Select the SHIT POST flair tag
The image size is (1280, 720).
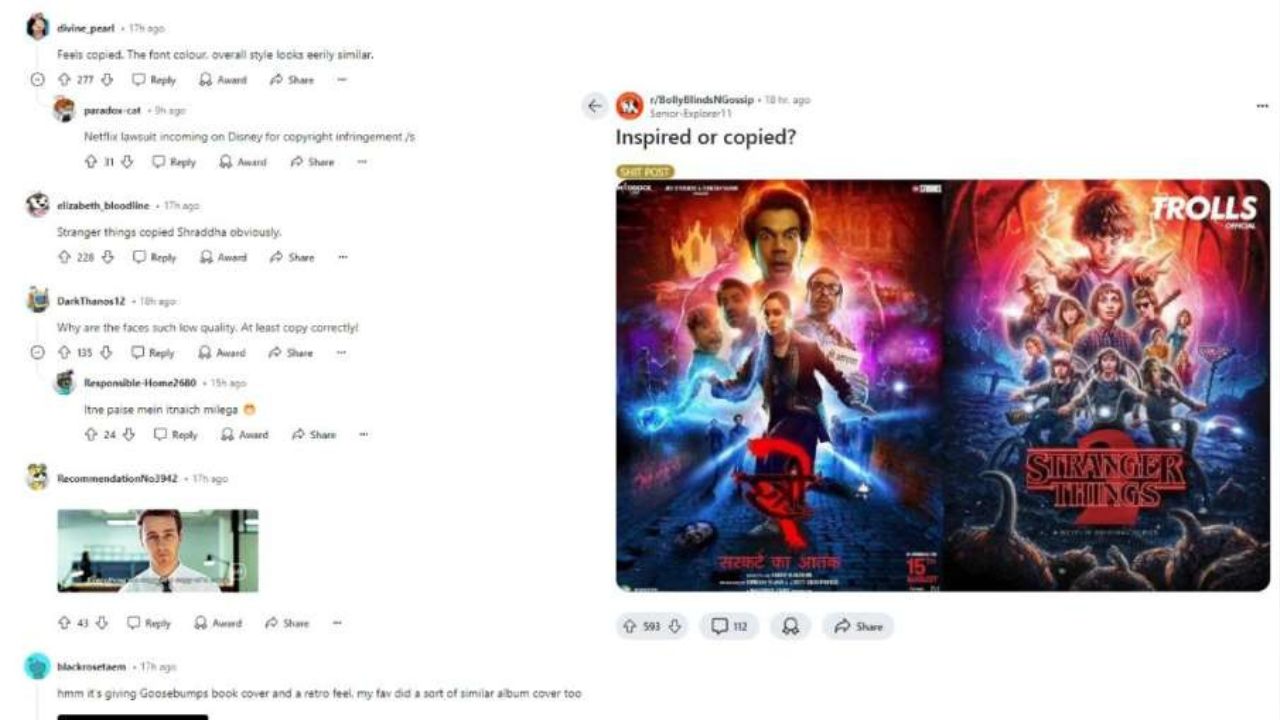click(x=645, y=172)
